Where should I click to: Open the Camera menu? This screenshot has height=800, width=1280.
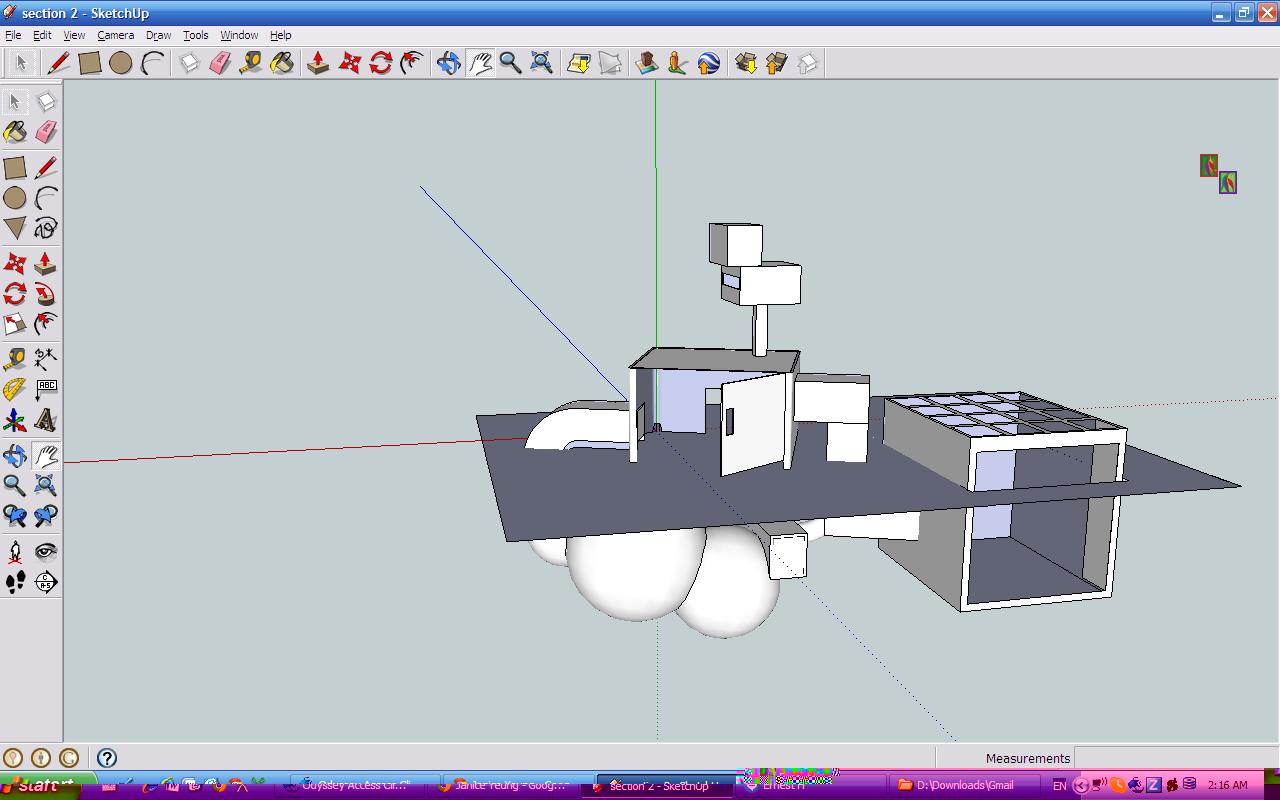(116, 34)
